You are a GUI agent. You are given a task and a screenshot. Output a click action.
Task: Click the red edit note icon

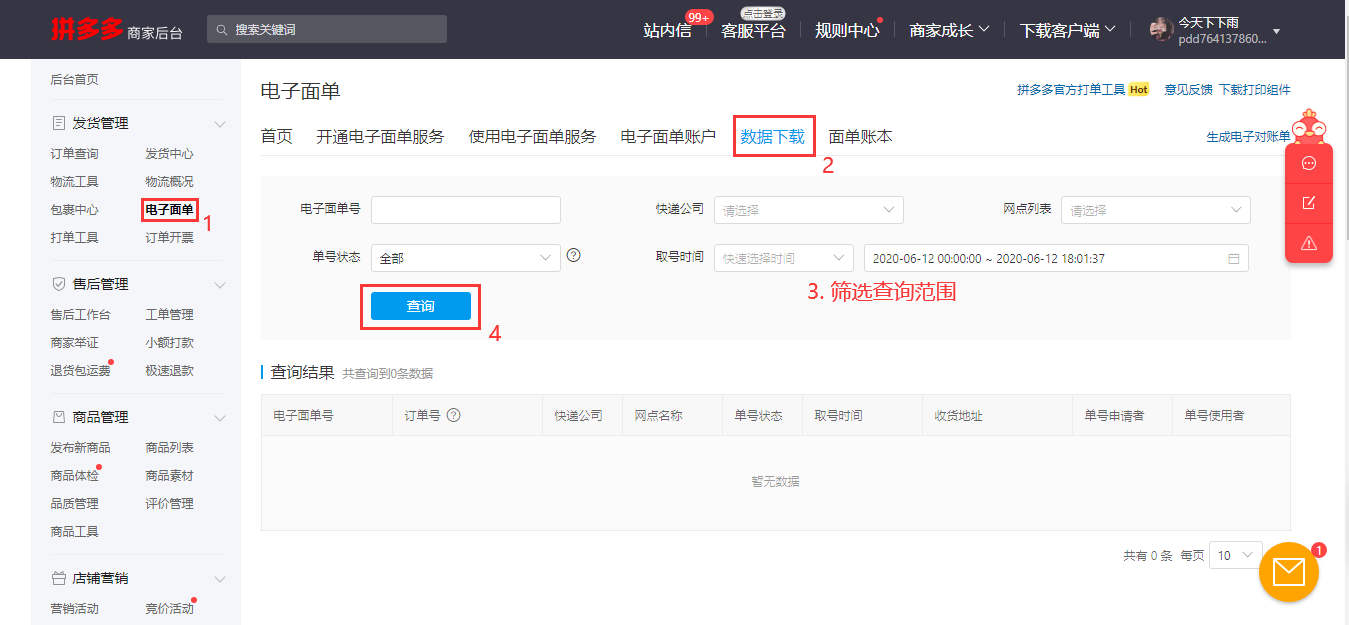[x=1309, y=203]
